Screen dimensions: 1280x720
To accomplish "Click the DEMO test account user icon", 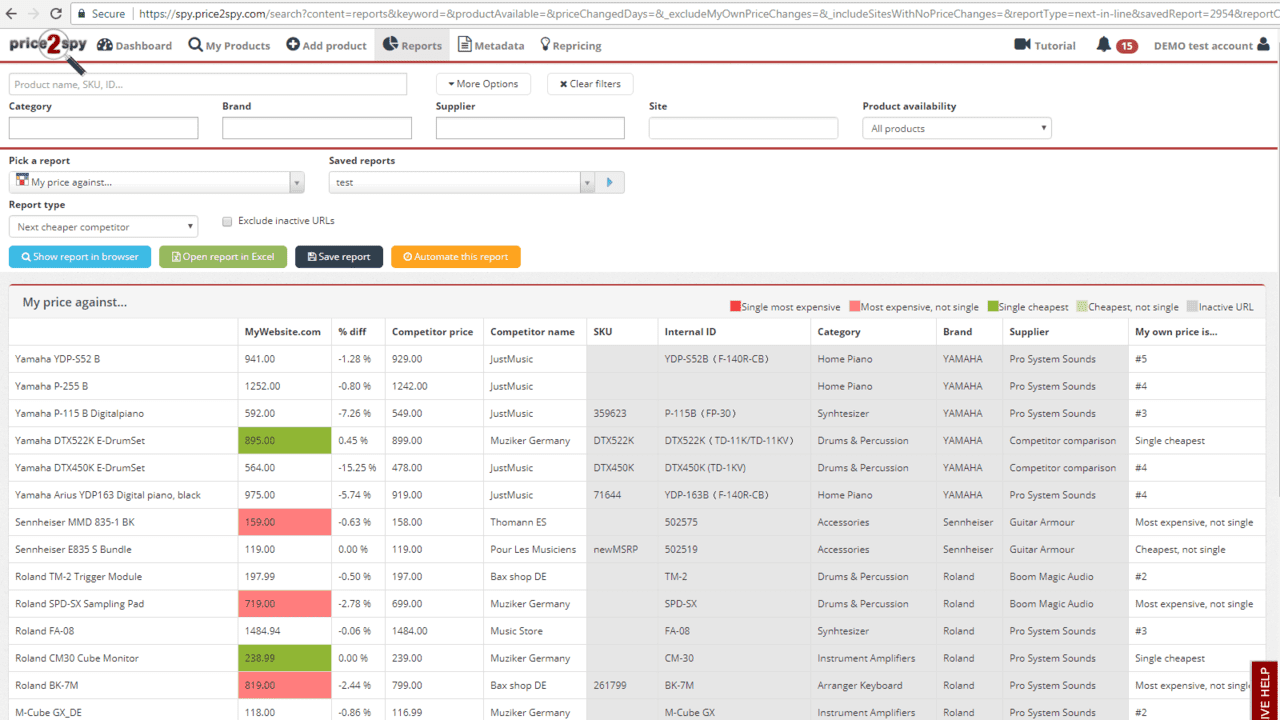I will pos(1264,45).
